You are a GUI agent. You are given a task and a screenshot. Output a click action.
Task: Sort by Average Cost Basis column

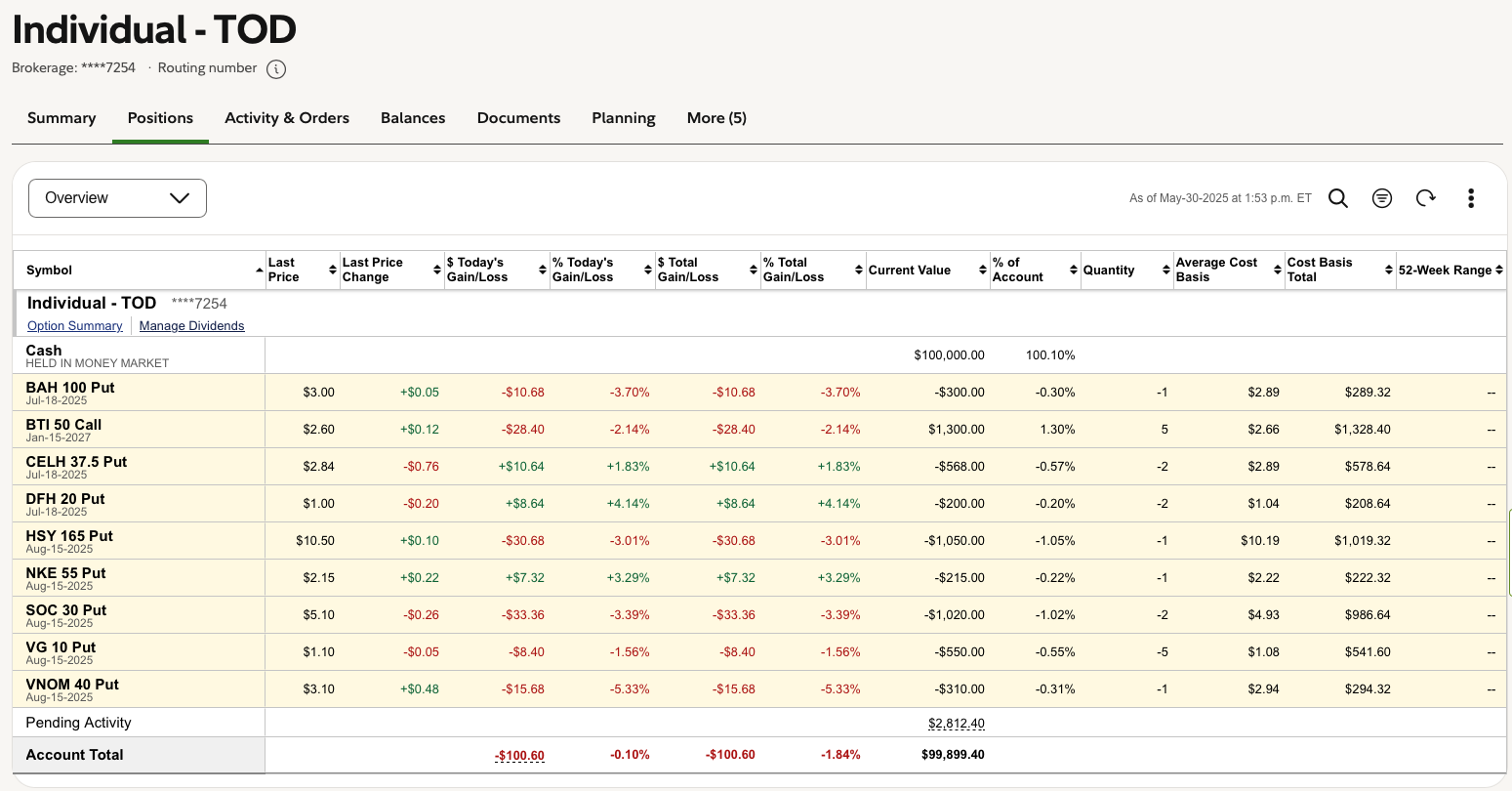click(1278, 270)
